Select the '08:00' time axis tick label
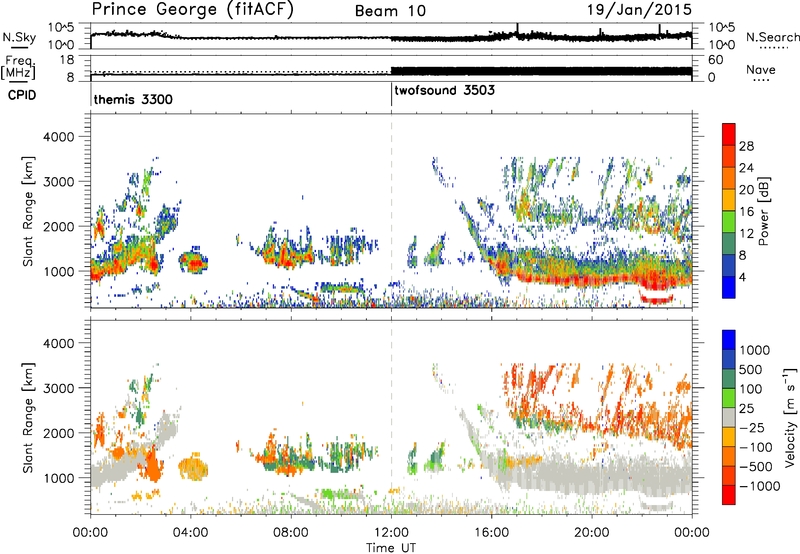Screen dimensions: 800x554 pyautogui.click(x=291, y=533)
